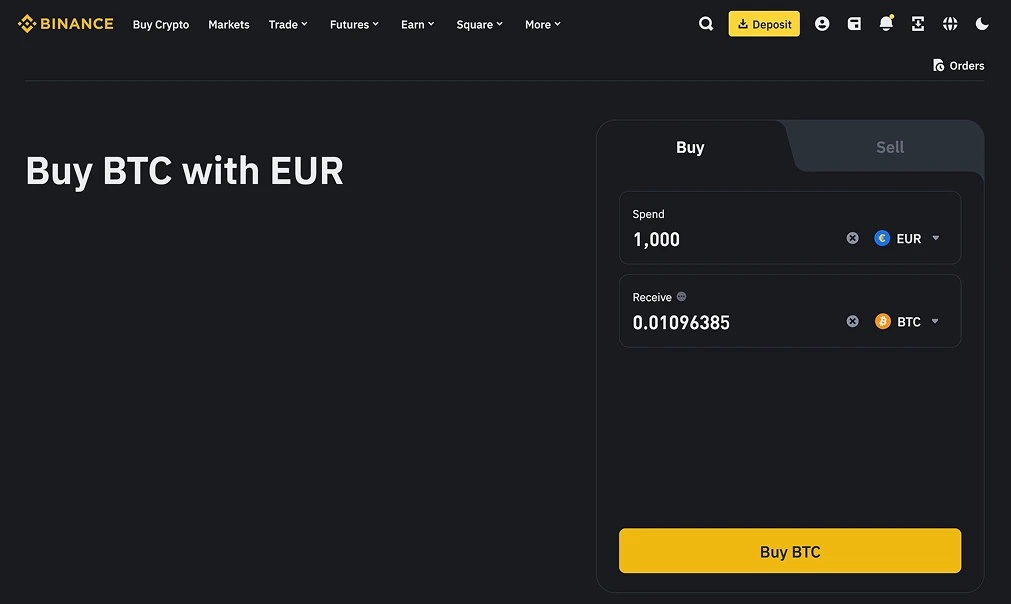Toggle dark mode with moon icon
The width and height of the screenshot is (1011, 604).
click(982, 24)
